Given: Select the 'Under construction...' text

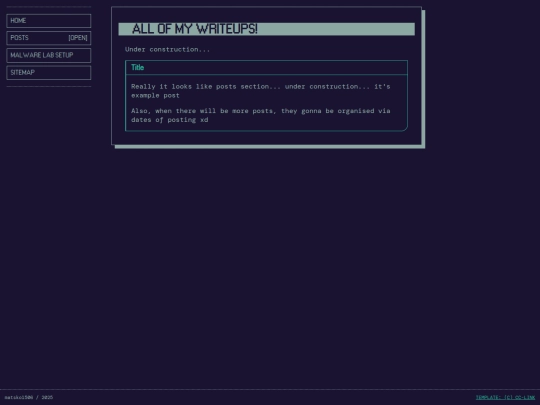Looking at the screenshot, I should [x=167, y=50].
